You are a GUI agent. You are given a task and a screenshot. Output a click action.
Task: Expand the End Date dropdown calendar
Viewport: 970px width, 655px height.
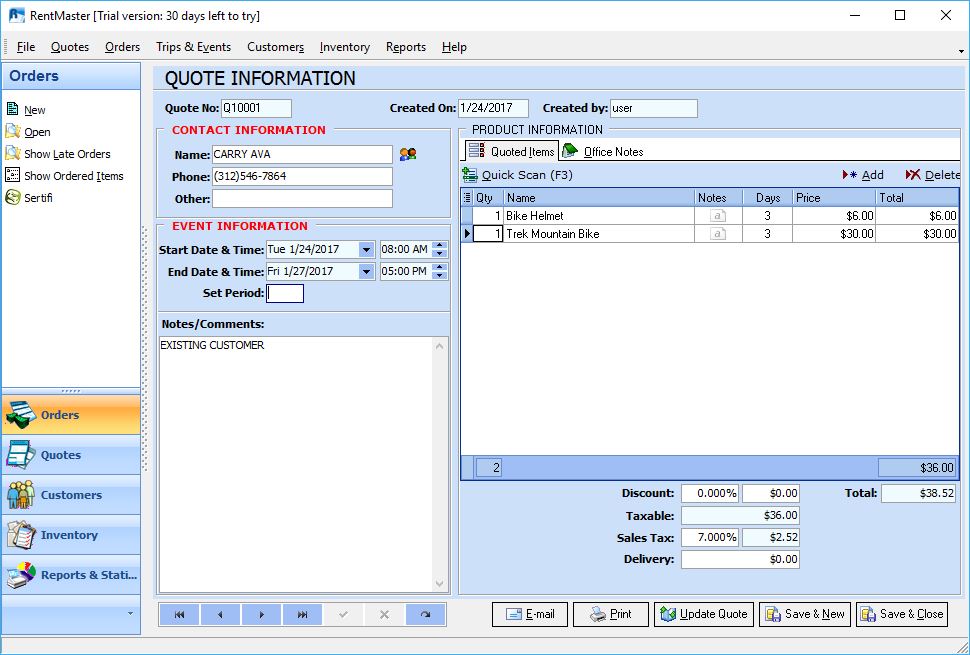click(x=366, y=272)
